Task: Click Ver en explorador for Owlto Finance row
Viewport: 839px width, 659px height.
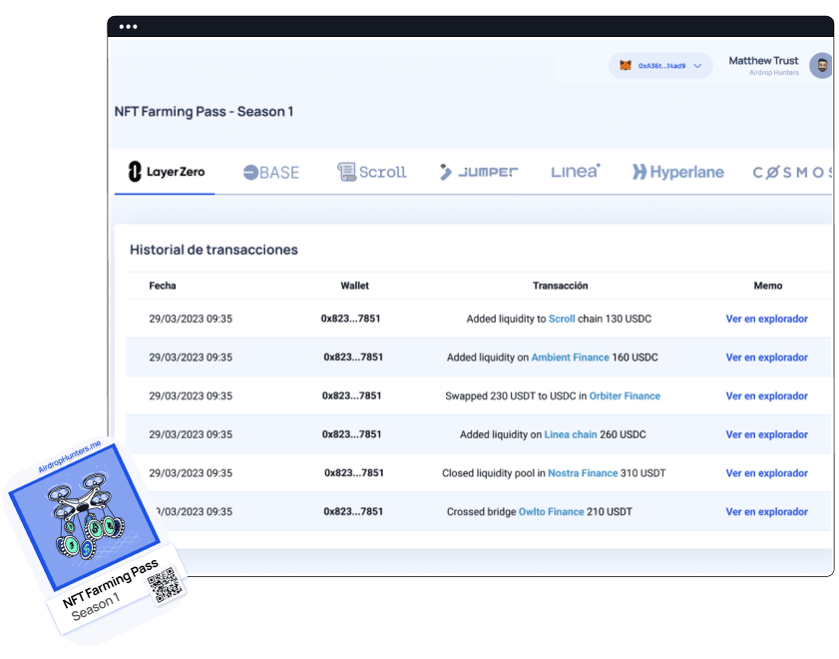Action: click(x=766, y=511)
